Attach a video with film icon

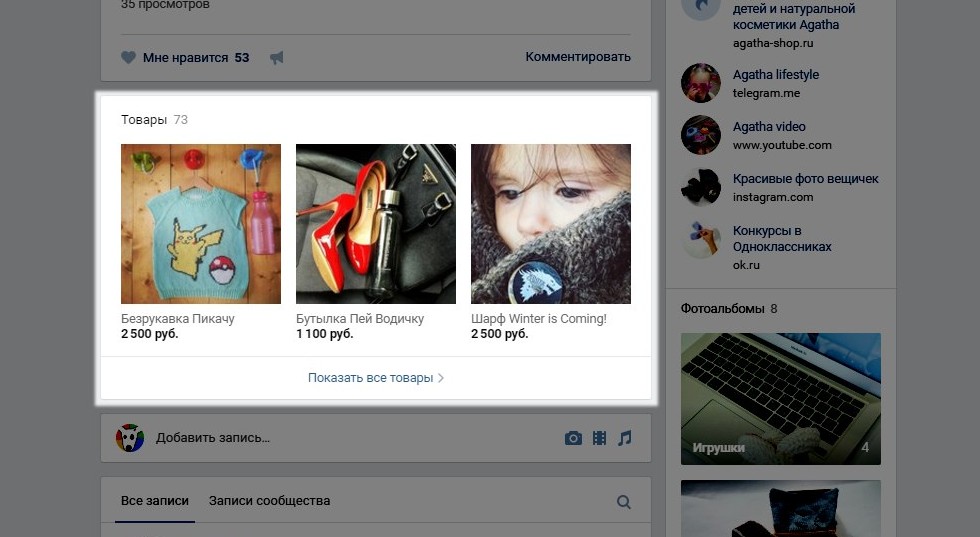(599, 438)
